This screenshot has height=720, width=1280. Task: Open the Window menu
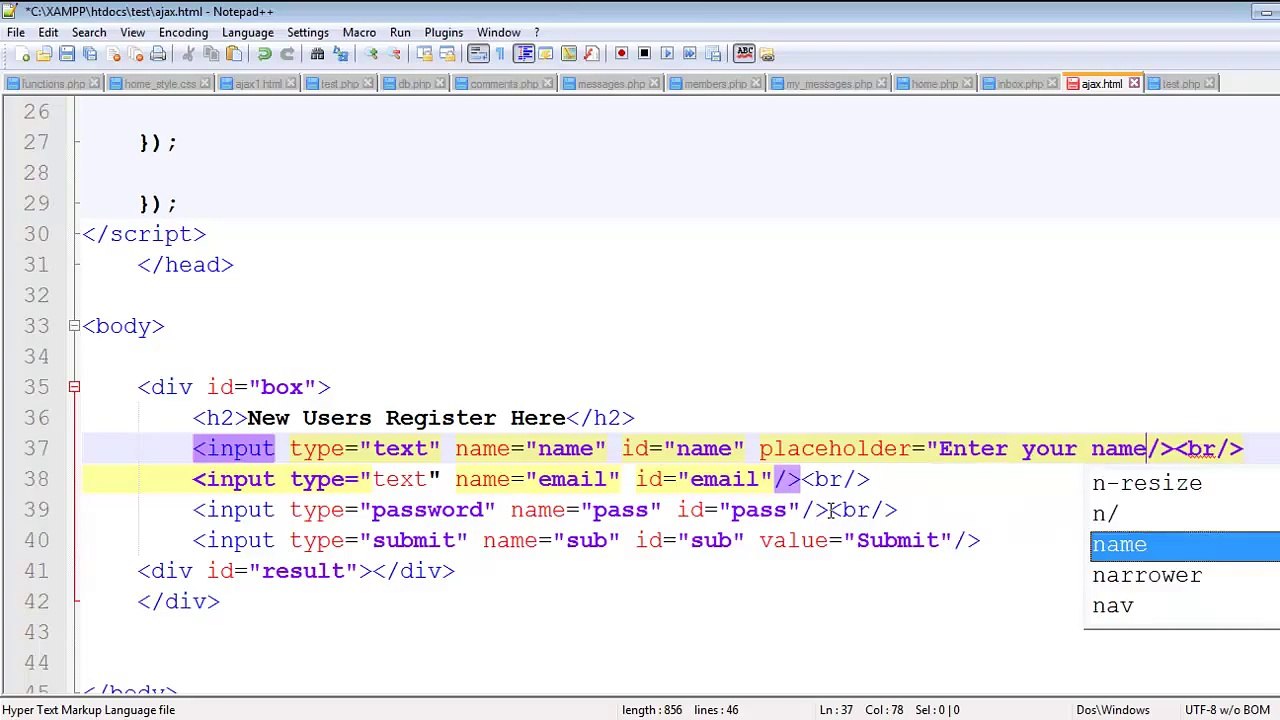tap(498, 32)
